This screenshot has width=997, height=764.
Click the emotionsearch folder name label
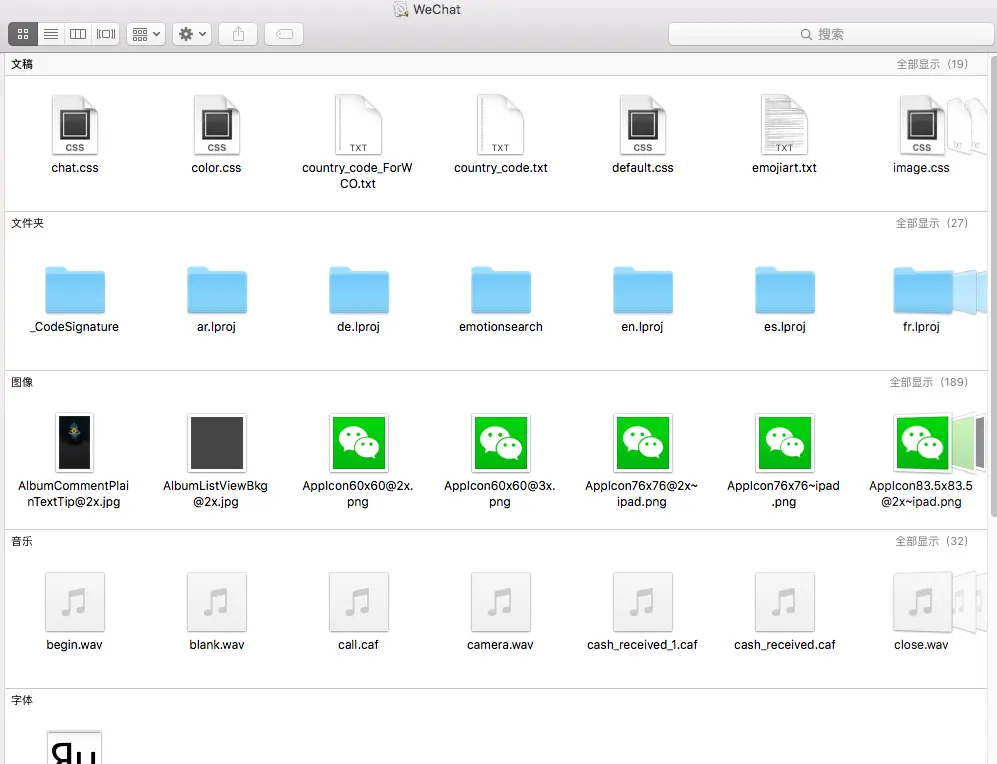pos(500,327)
